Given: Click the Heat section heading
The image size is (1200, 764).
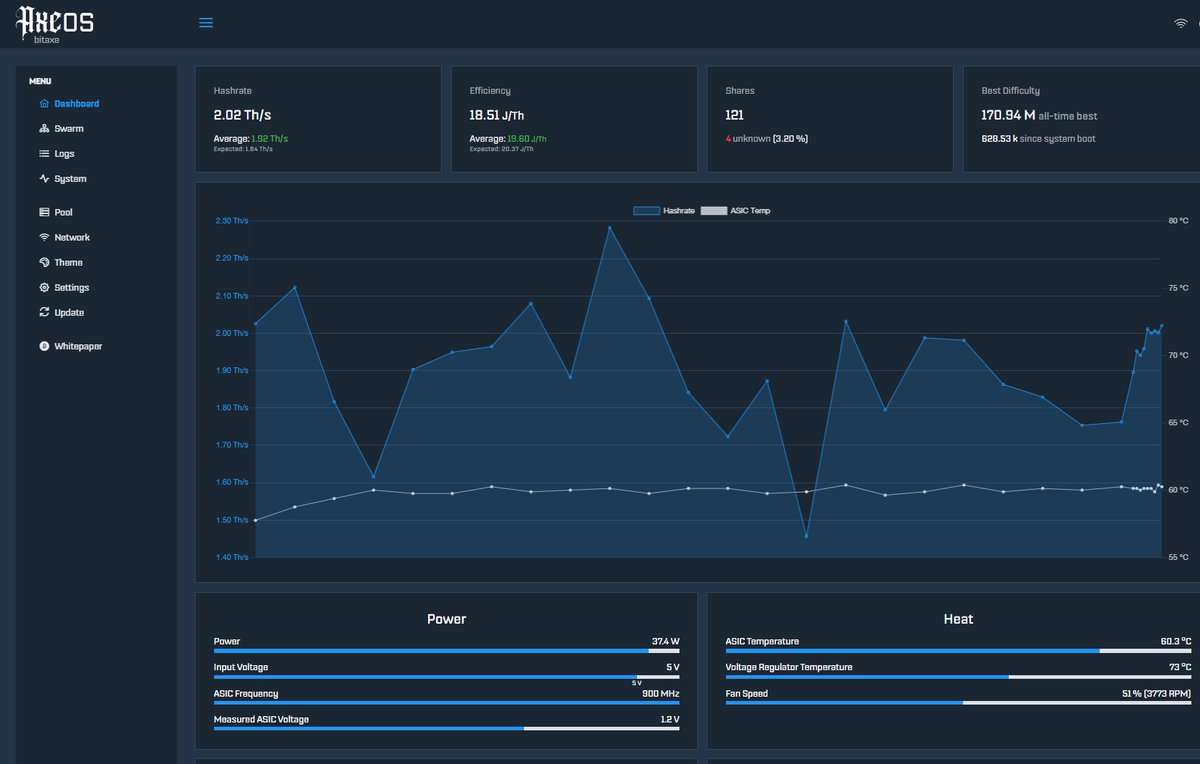Looking at the screenshot, I should [958, 619].
